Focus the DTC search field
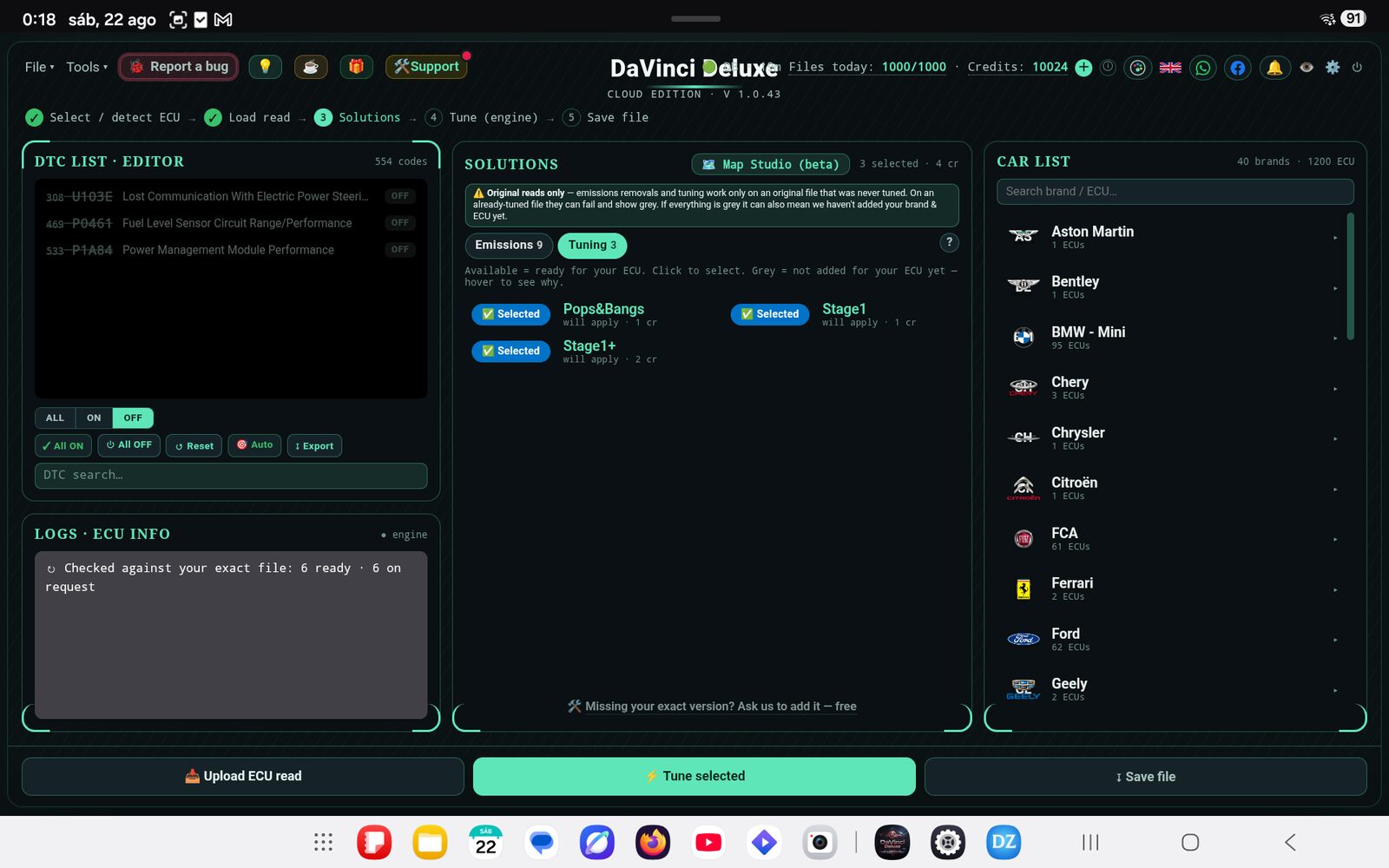The image size is (1389, 868). pos(231,476)
